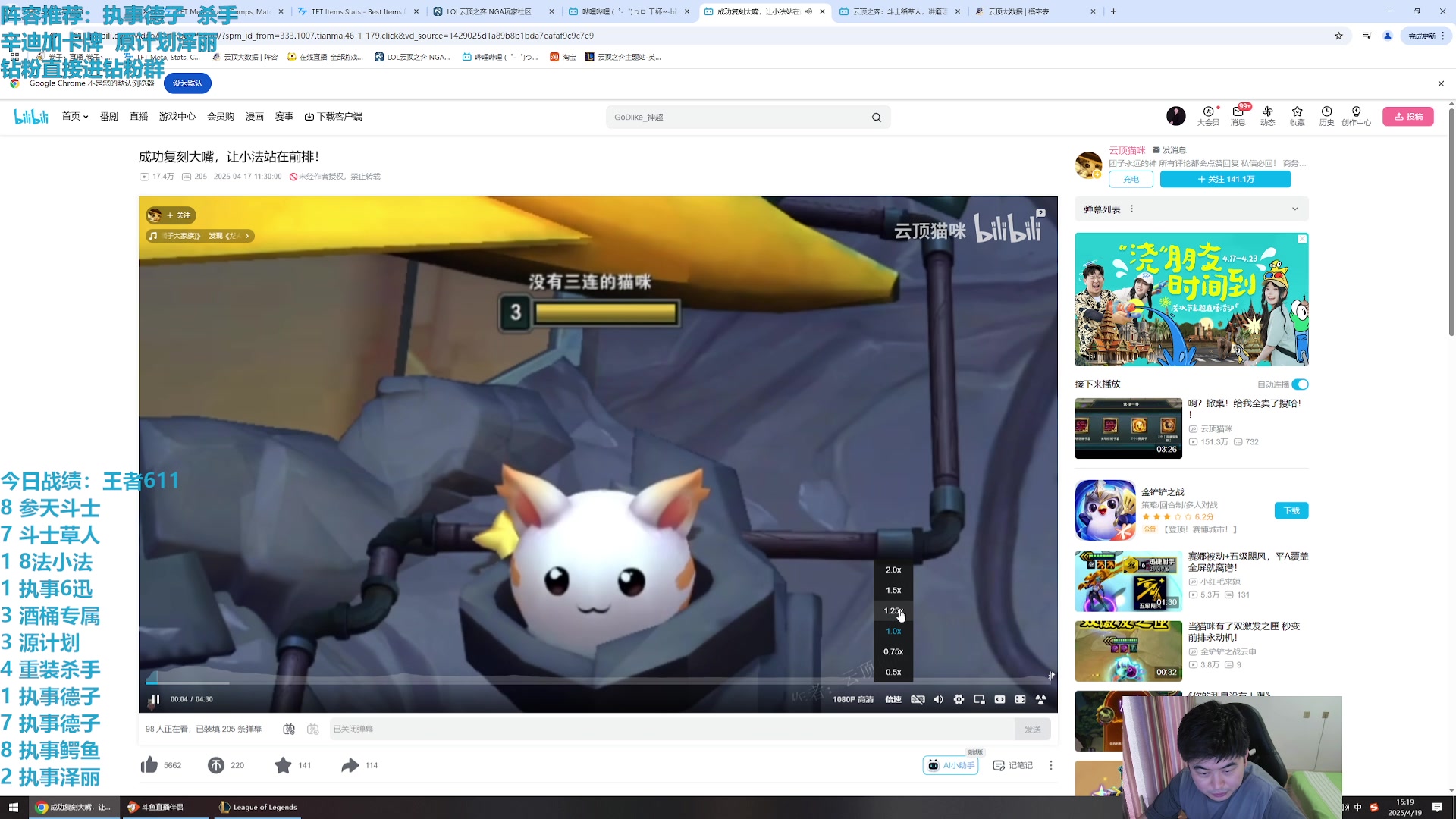Send message via 发消息 link
Image resolution: width=1456 pixels, height=819 pixels.
coord(1169,150)
